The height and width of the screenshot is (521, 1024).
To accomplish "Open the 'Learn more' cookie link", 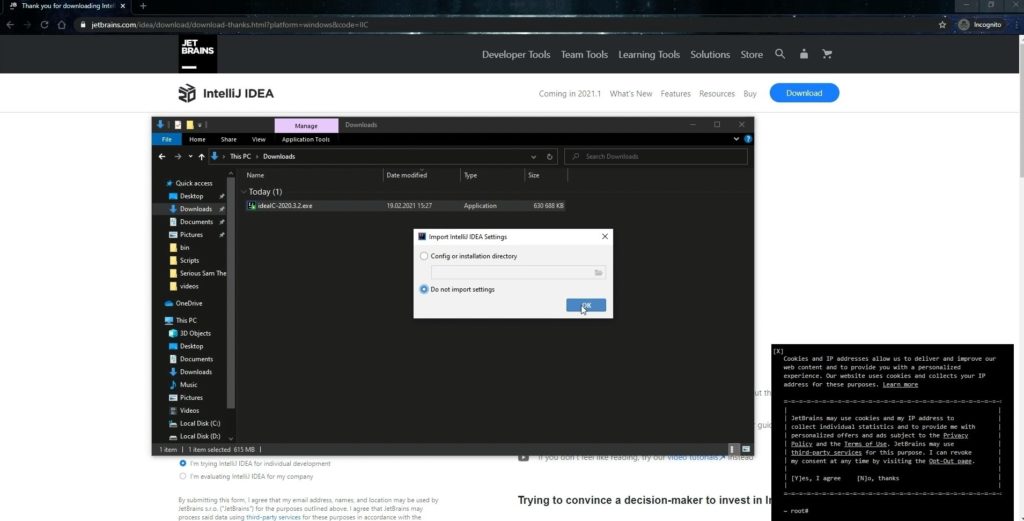I will (x=900, y=385).
